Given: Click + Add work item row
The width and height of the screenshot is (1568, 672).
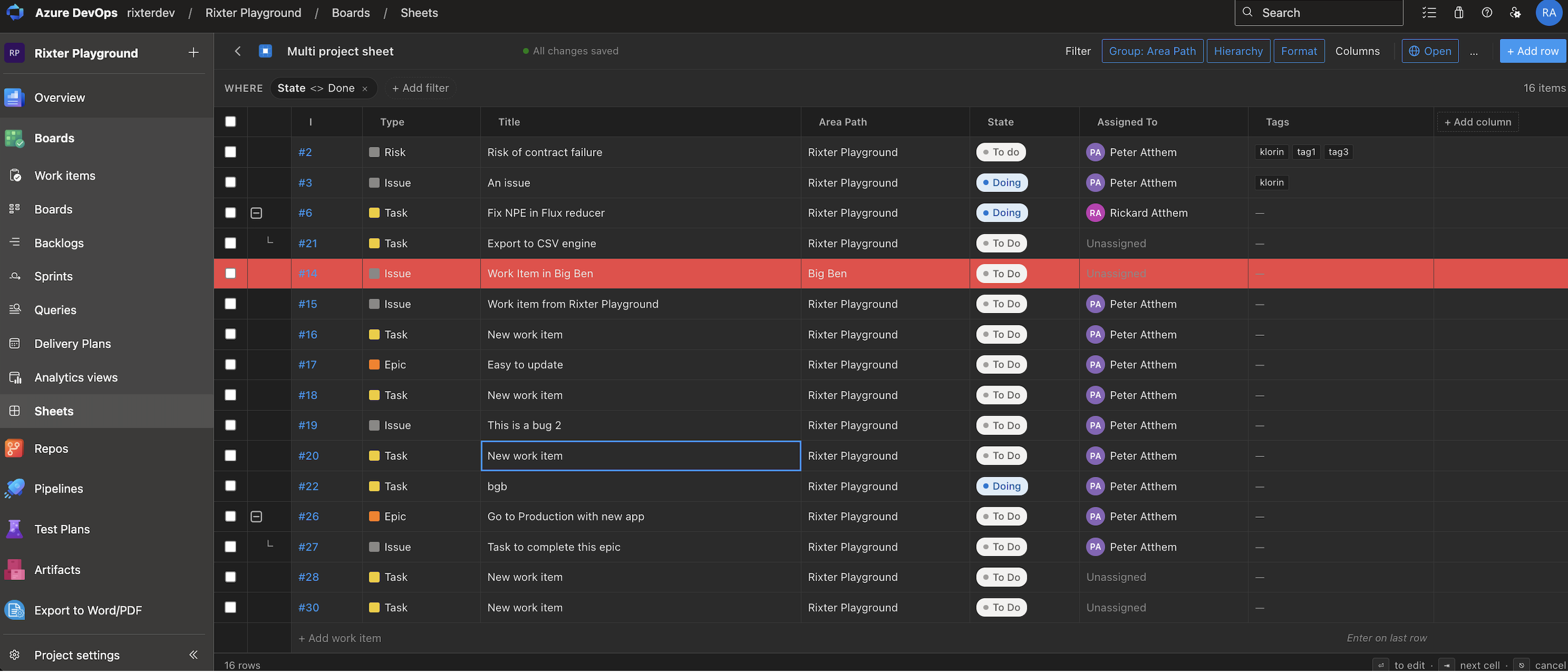Looking at the screenshot, I should pyautogui.click(x=340, y=638).
